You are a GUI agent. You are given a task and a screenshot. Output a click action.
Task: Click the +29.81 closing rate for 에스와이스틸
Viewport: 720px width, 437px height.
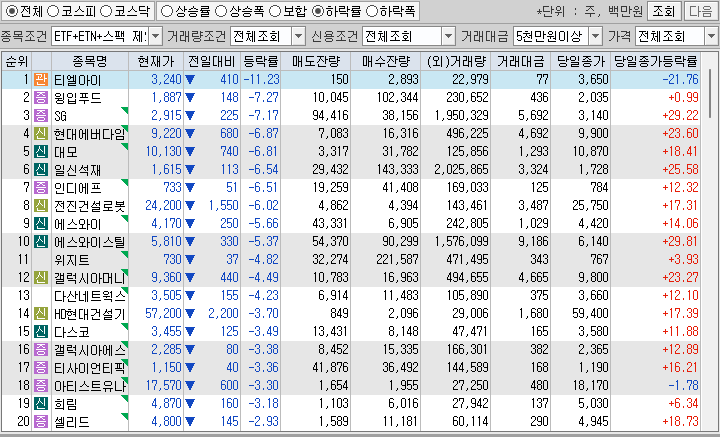[x=681, y=242]
